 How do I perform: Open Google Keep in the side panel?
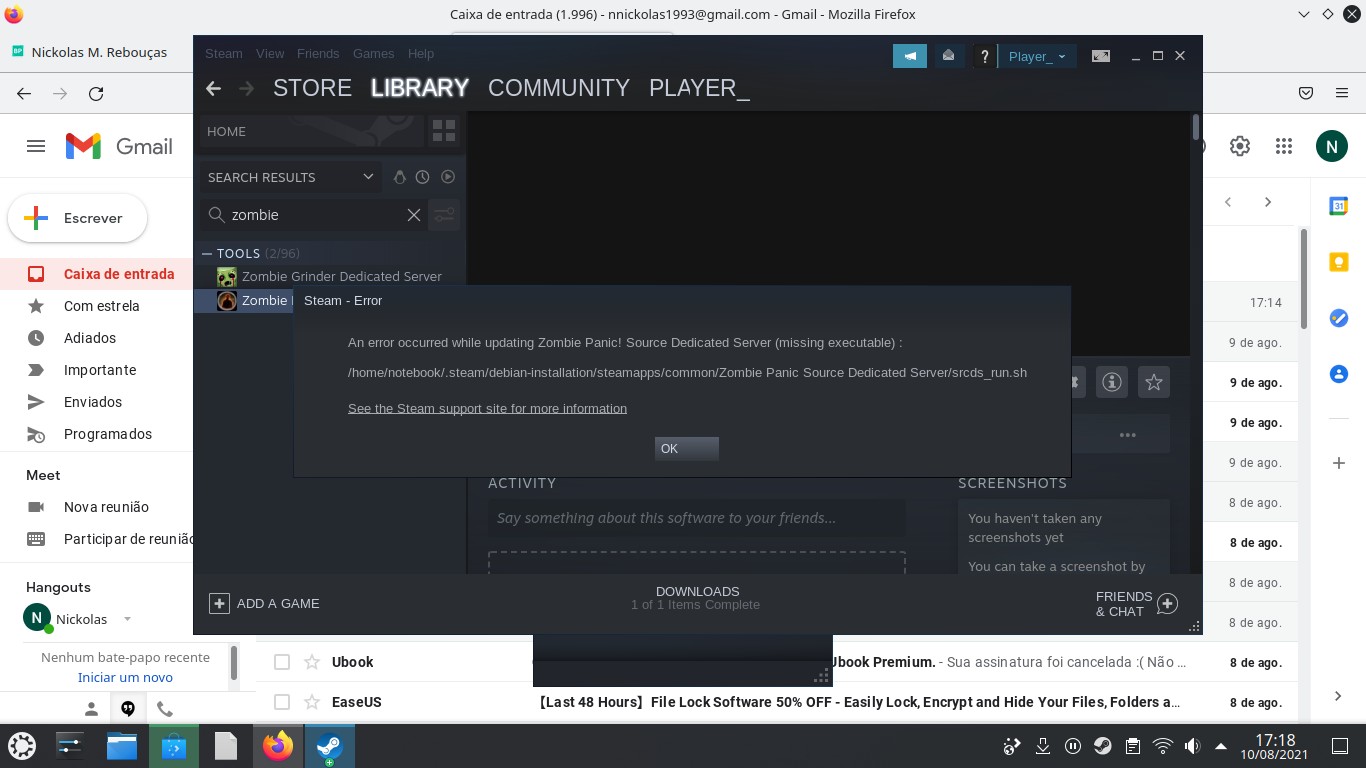(1338, 262)
